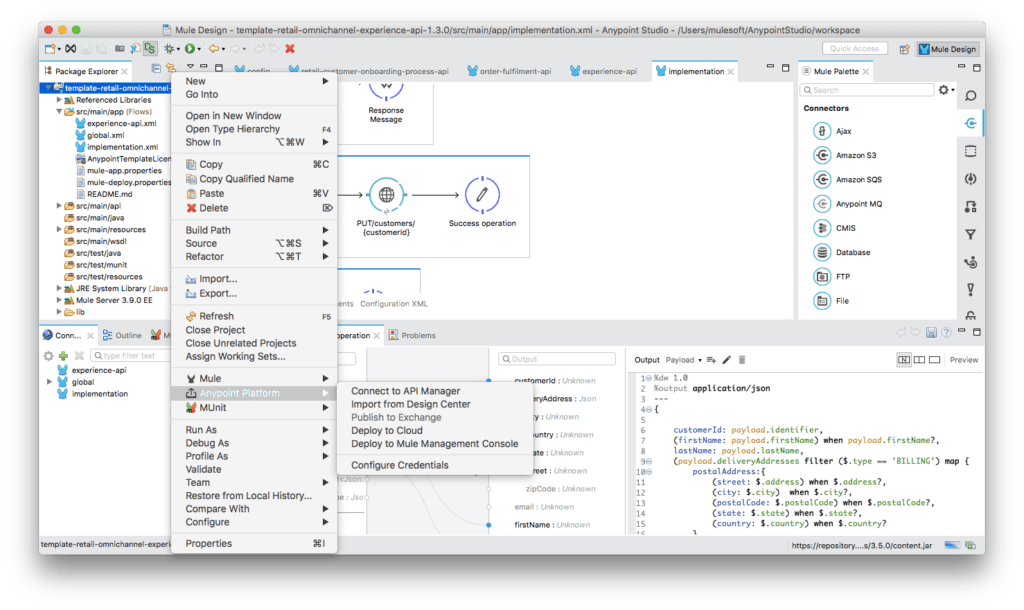The width and height of the screenshot is (1024, 610).
Task: Open the dropdown arrow next to the Run button
Action: [x=200, y=49]
